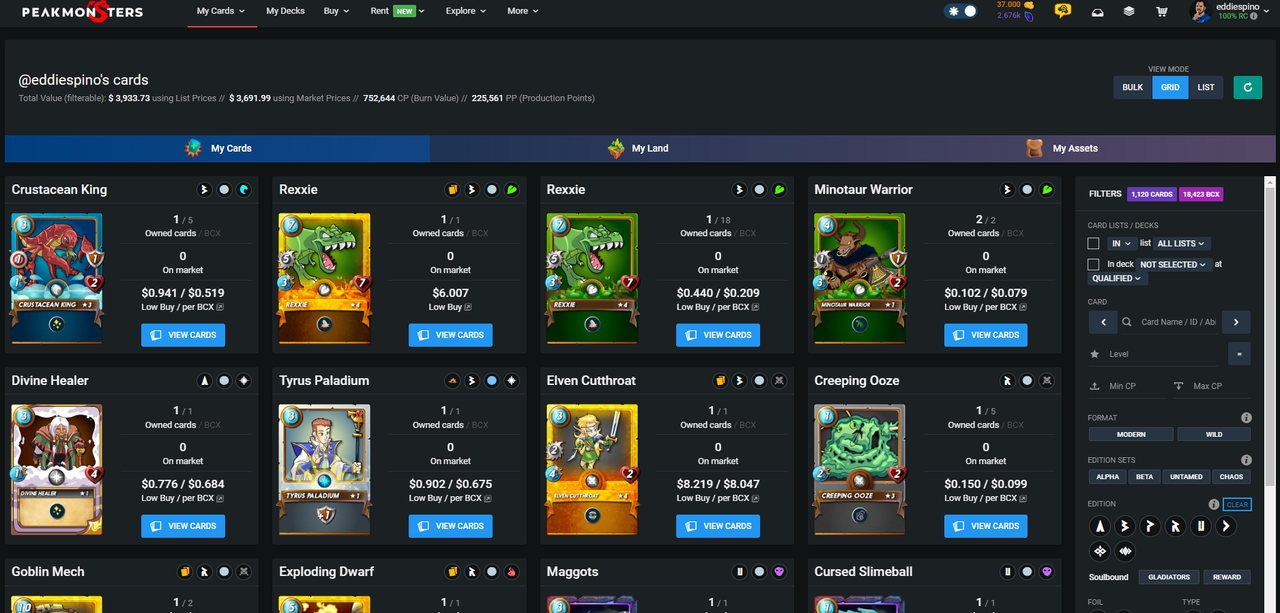Viewport: 1280px width, 613px height.
Task: Open the QUALIFIED dropdown
Action: [1118, 278]
